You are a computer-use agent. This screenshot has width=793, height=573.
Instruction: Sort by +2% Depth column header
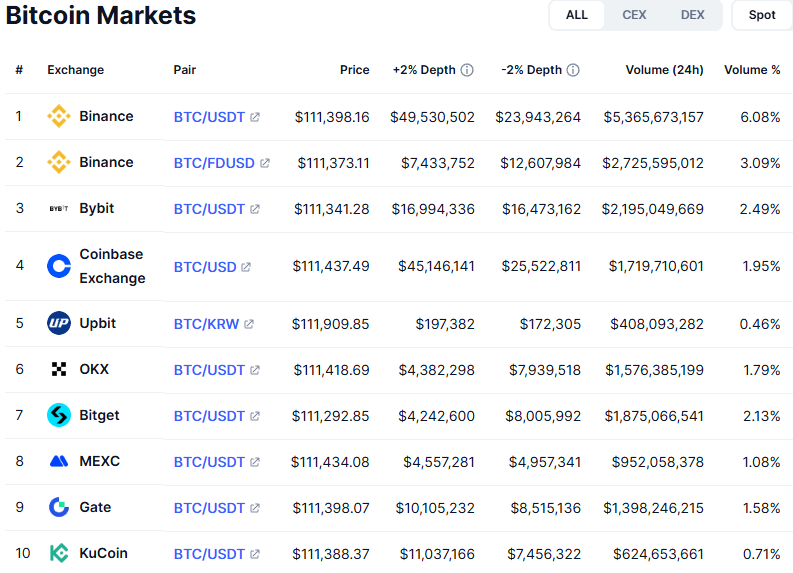coord(424,70)
